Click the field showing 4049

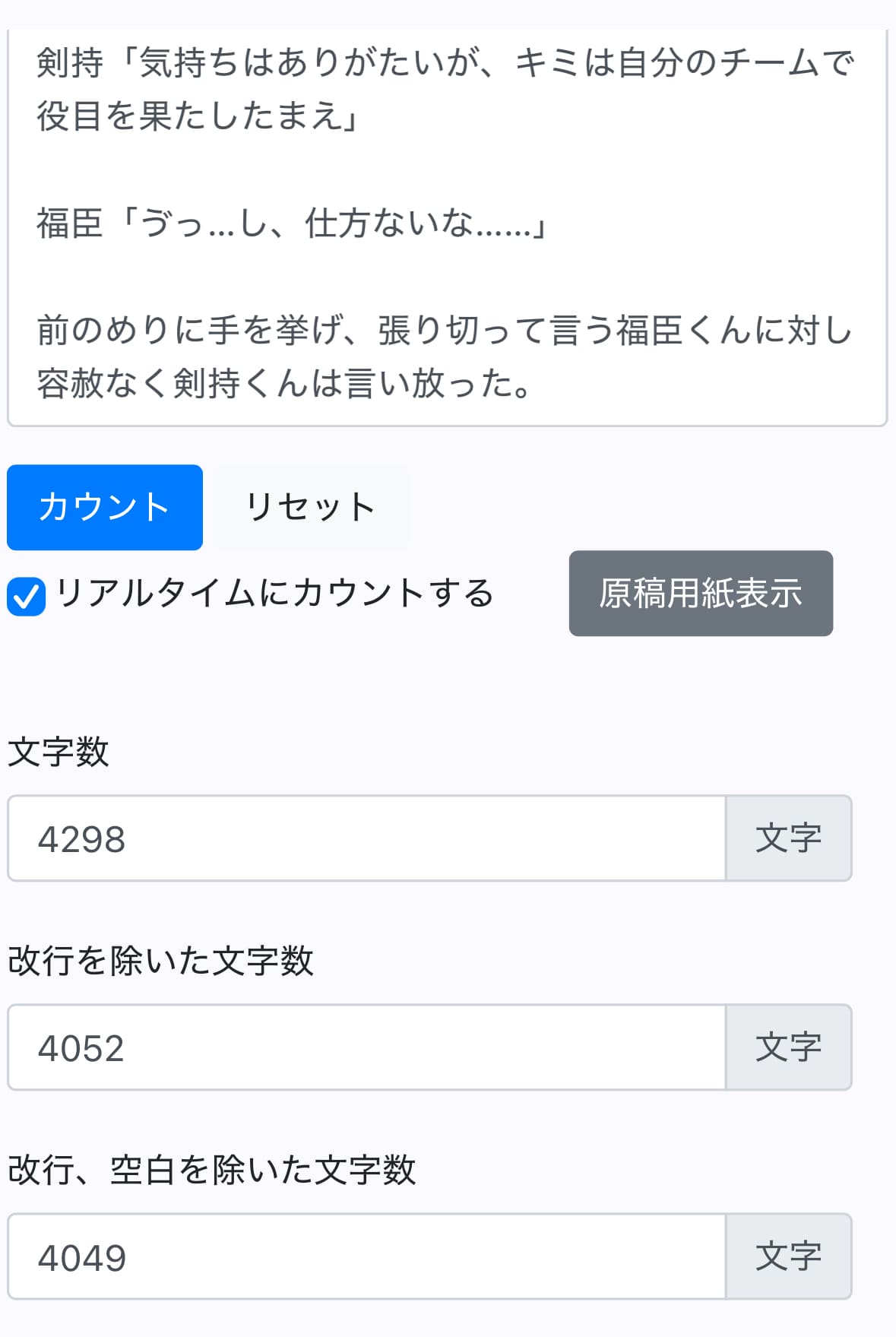pyautogui.click(x=366, y=1256)
